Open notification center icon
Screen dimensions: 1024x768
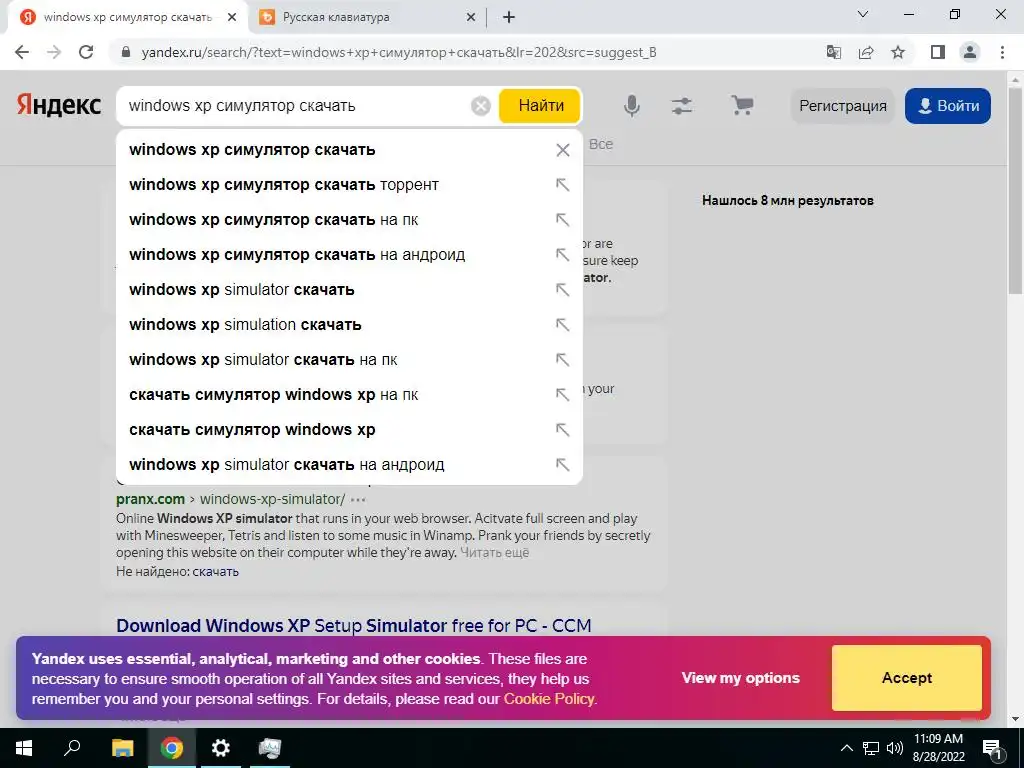[992, 748]
